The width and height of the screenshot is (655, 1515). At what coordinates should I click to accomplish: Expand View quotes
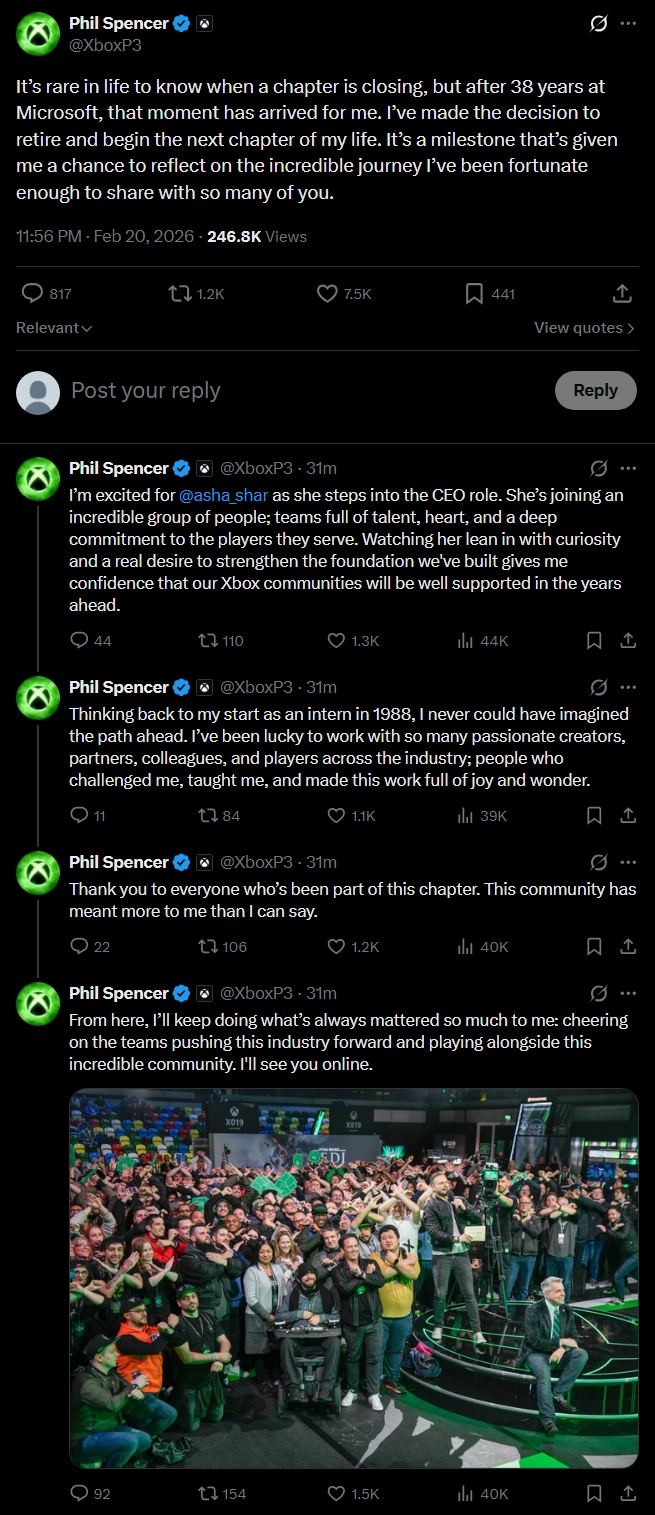coord(584,328)
